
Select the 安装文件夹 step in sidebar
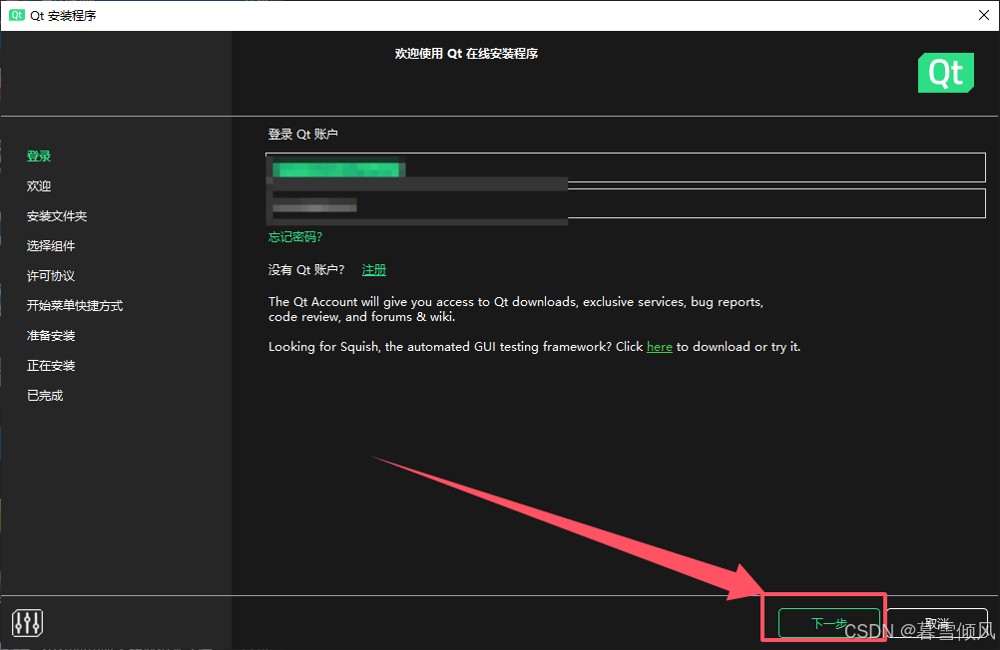point(57,216)
